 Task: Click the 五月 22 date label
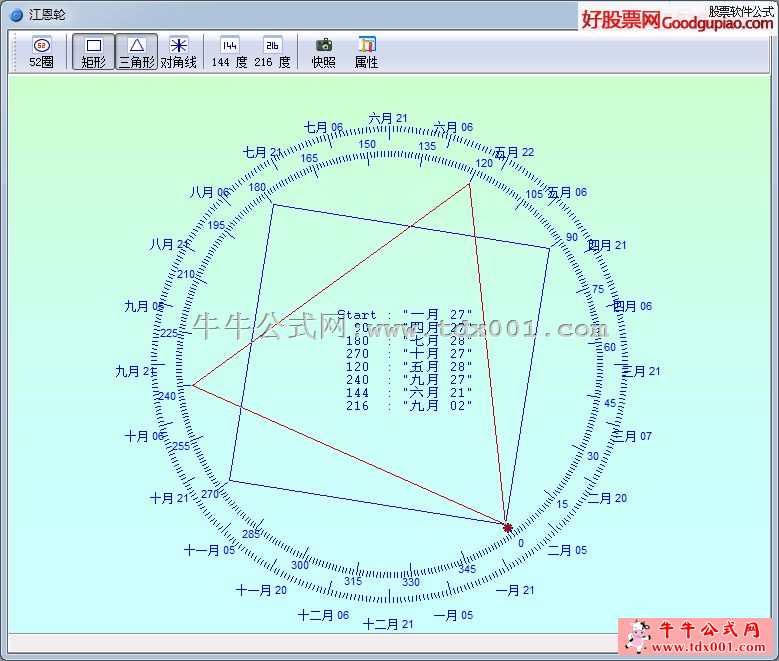coord(514,152)
